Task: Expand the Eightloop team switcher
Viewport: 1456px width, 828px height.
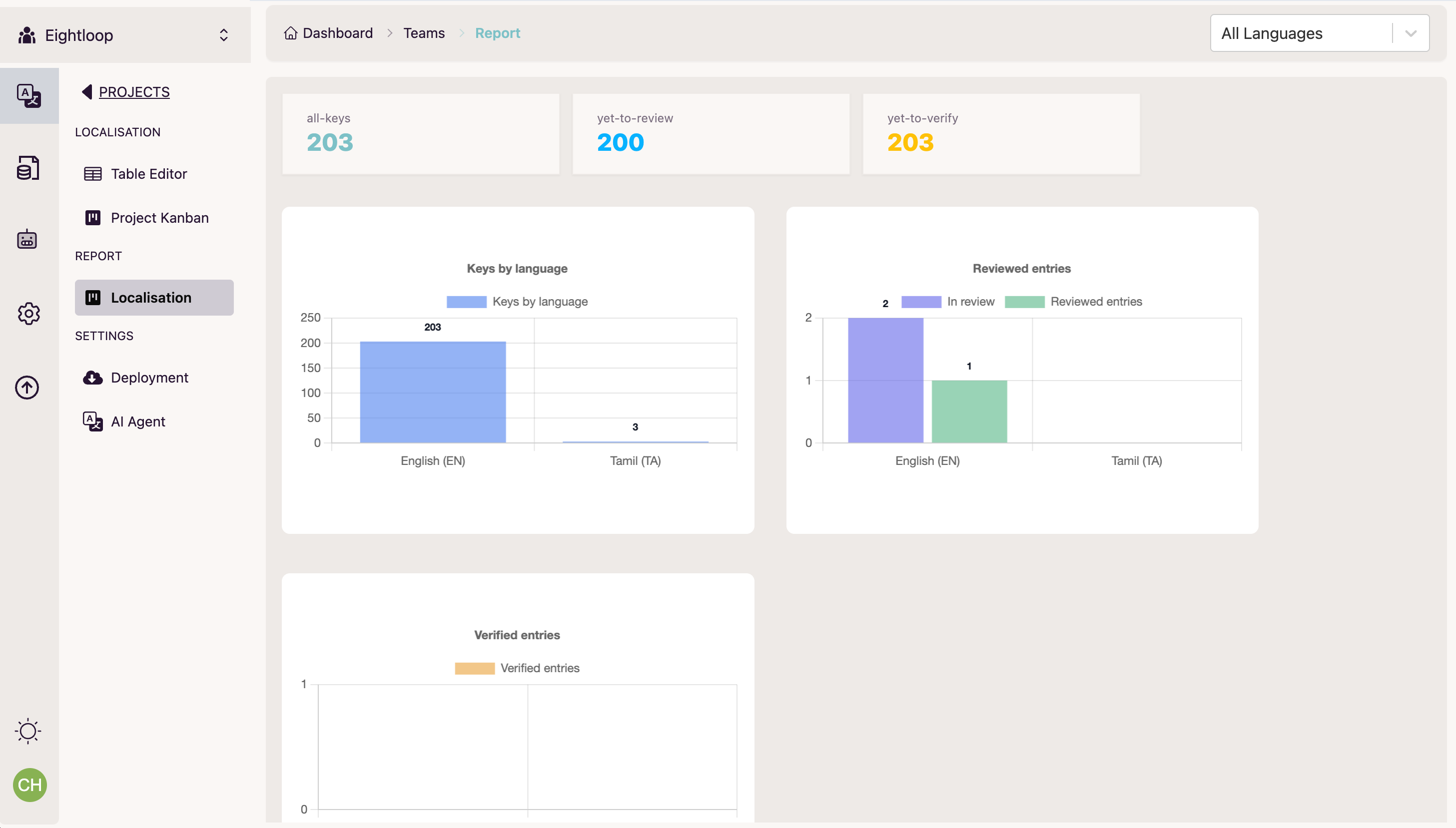Action: pyautogui.click(x=224, y=35)
